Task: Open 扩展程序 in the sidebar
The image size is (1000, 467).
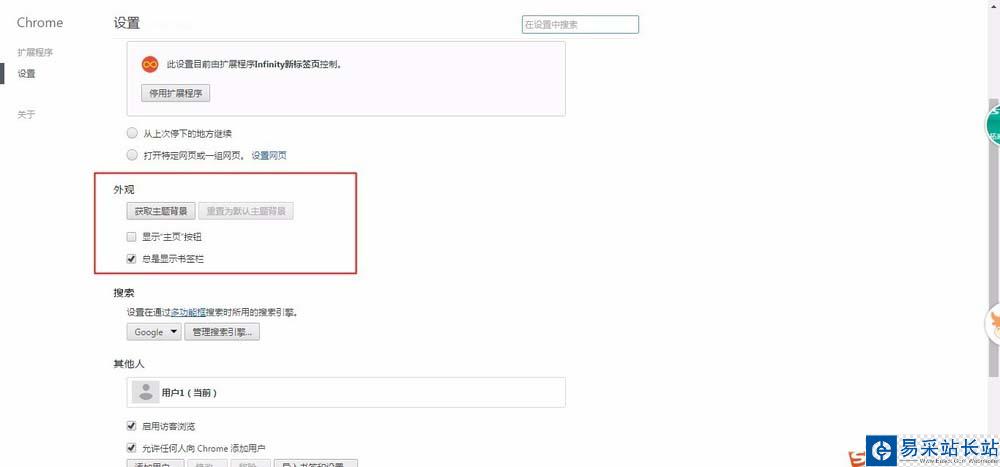Action: 35,52
